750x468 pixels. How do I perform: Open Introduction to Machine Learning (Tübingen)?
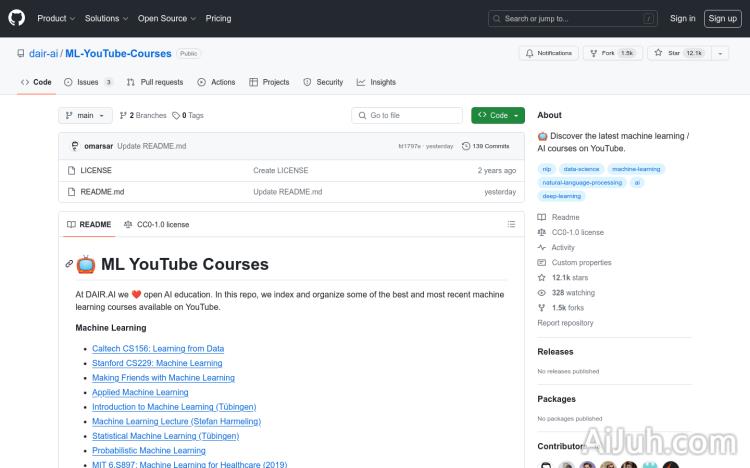coord(174,407)
